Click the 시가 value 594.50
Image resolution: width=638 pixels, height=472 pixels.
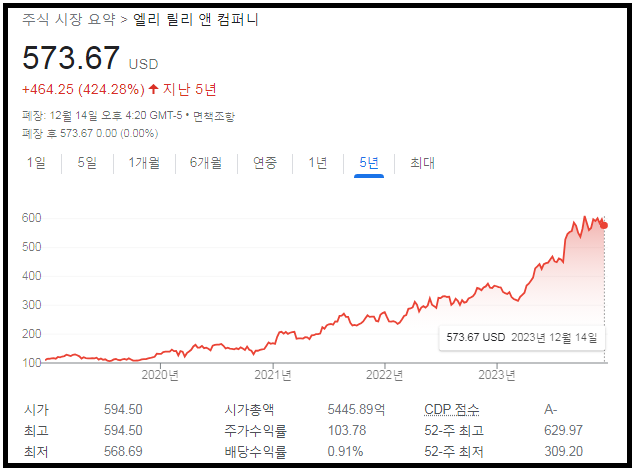pos(123,409)
